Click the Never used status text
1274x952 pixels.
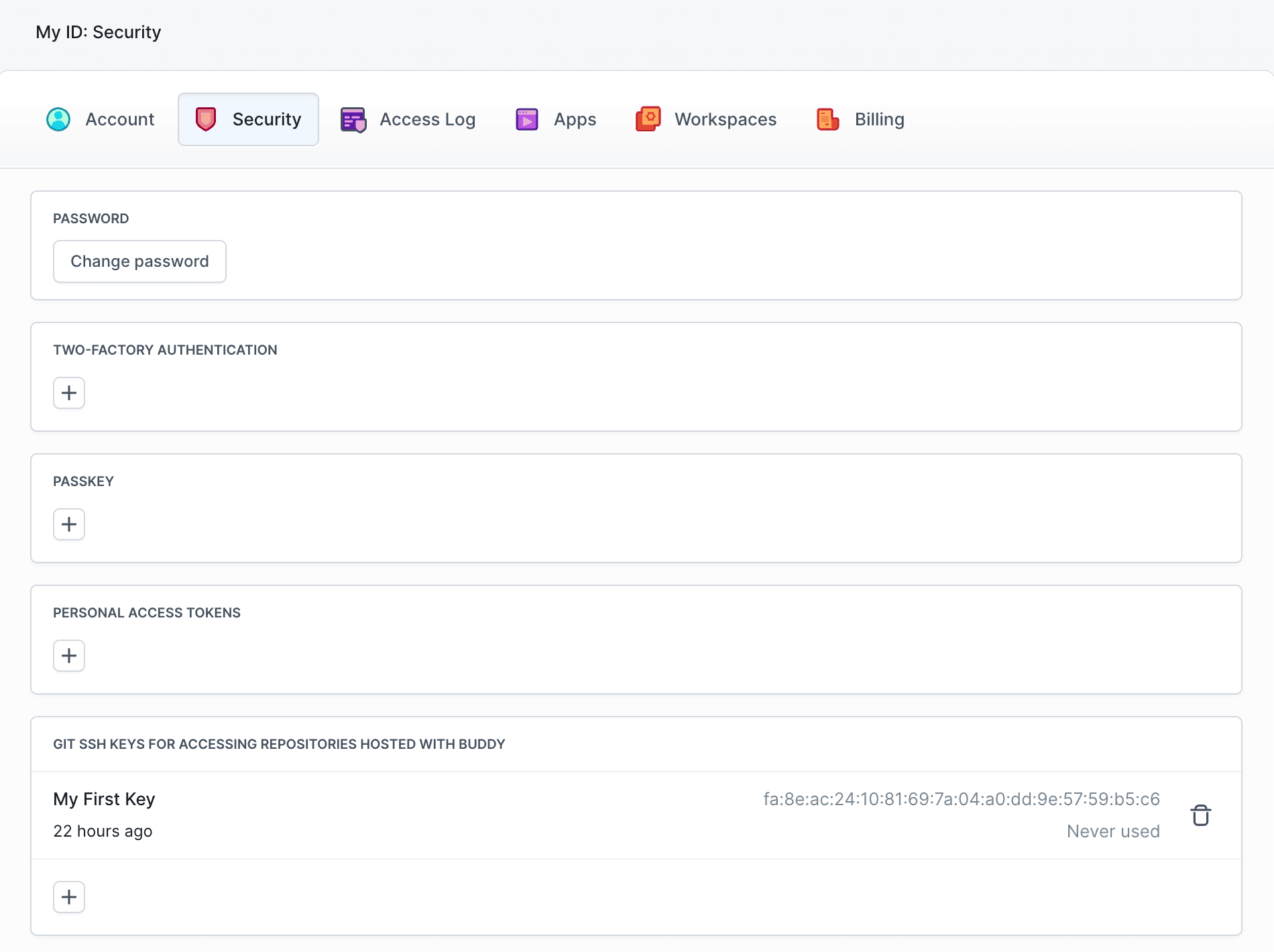[x=1113, y=831]
